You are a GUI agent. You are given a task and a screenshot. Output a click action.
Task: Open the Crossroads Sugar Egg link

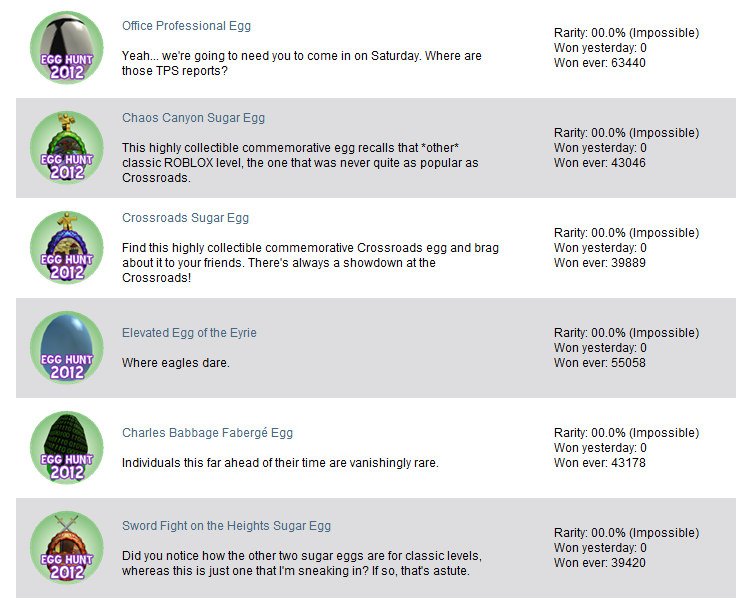(185, 218)
